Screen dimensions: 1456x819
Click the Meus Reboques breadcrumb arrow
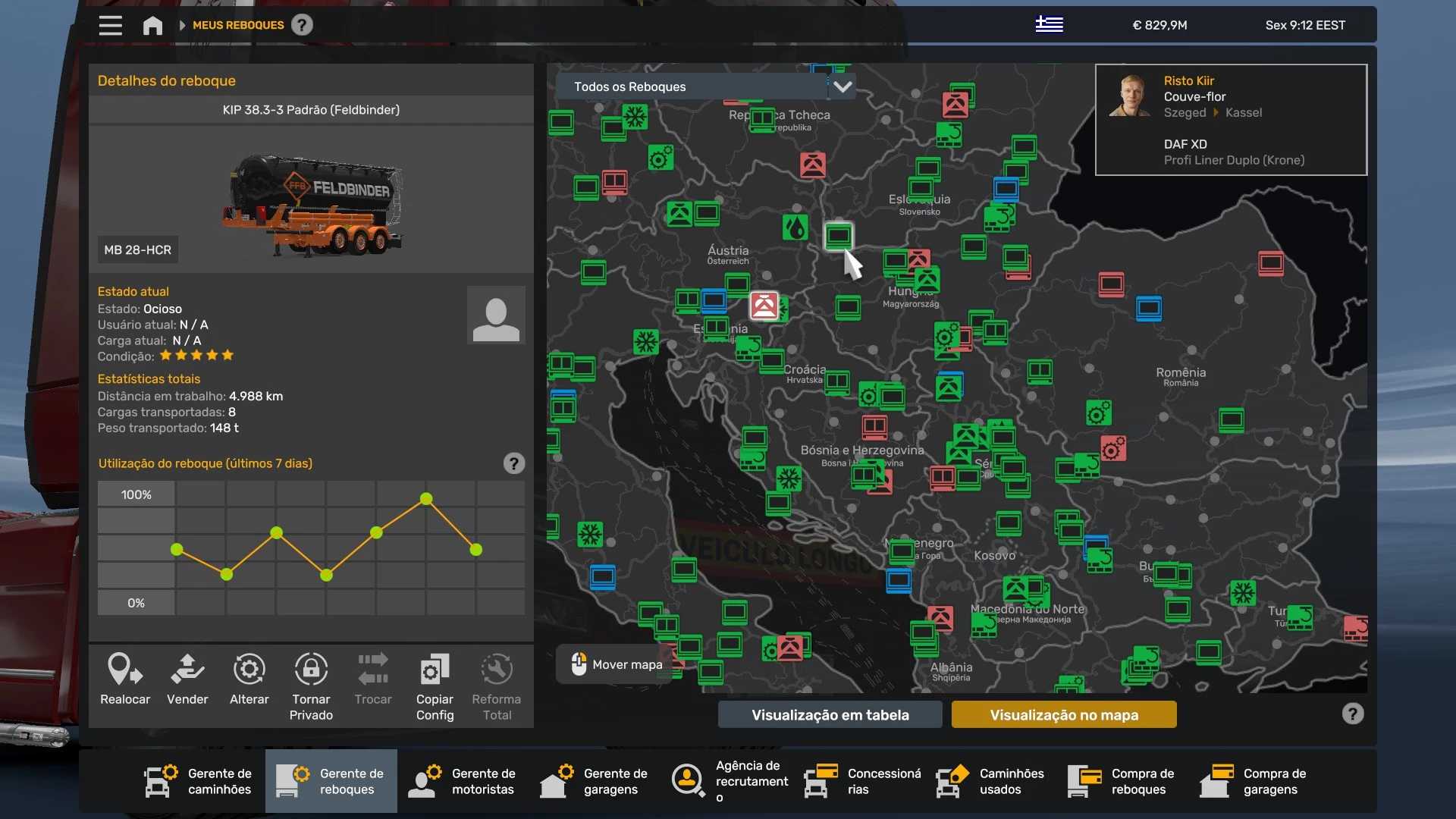click(182, 25)
